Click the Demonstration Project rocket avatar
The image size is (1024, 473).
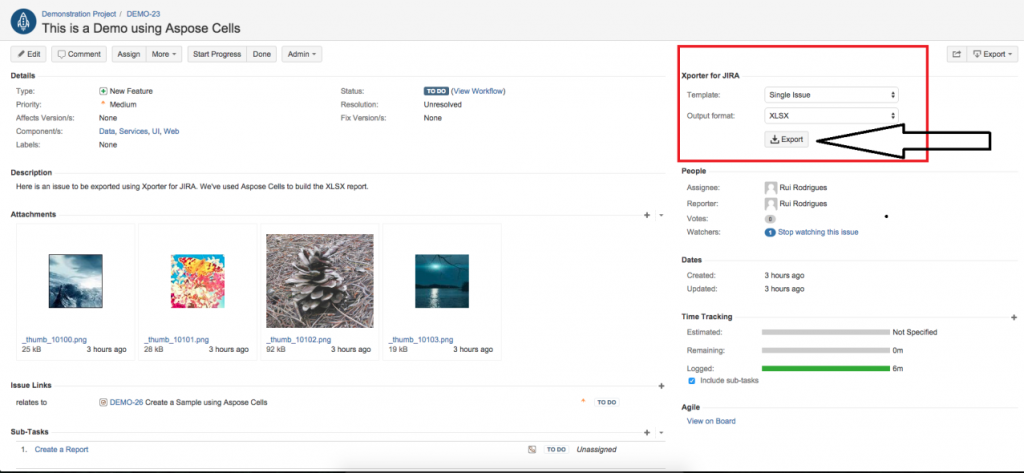(x=24, y=21)
